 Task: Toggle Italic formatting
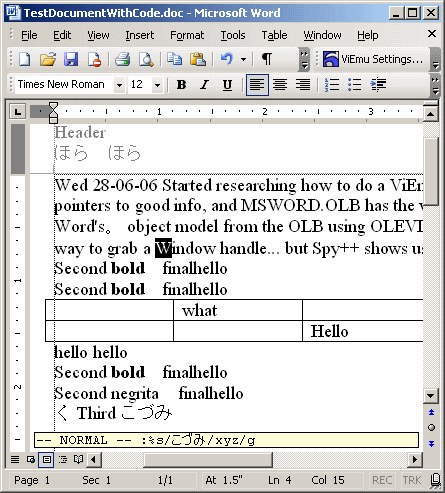coord(204,85)
